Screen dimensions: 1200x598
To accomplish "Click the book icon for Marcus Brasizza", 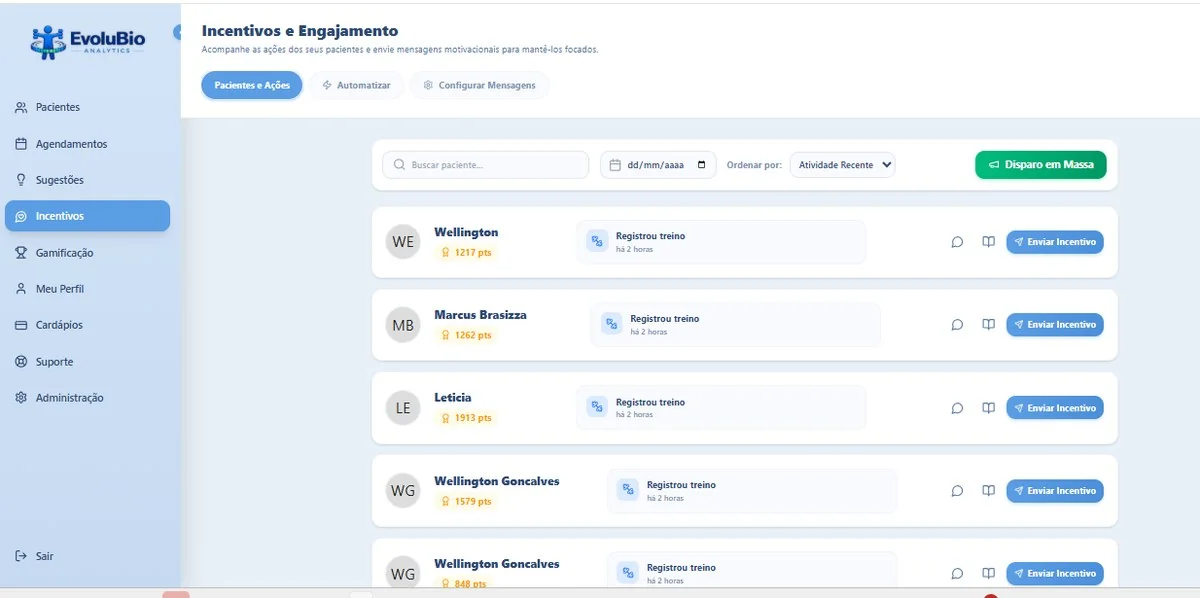I will [988, 325].
